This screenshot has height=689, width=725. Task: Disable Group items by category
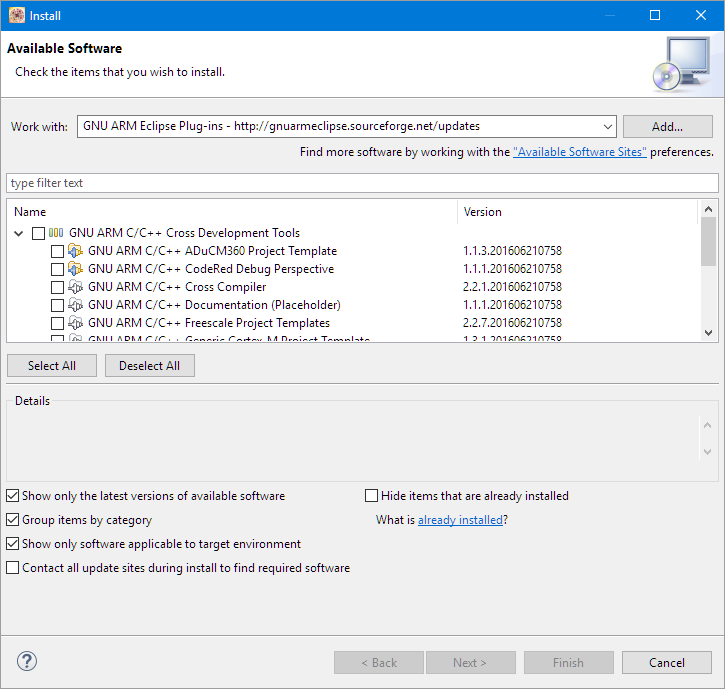[13, 520]
